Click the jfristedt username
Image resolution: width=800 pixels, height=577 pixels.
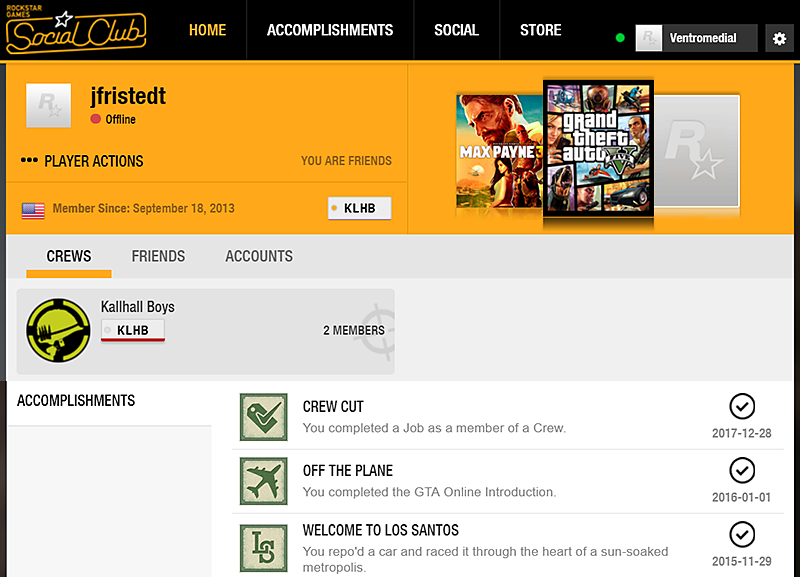tap(128, 95)
